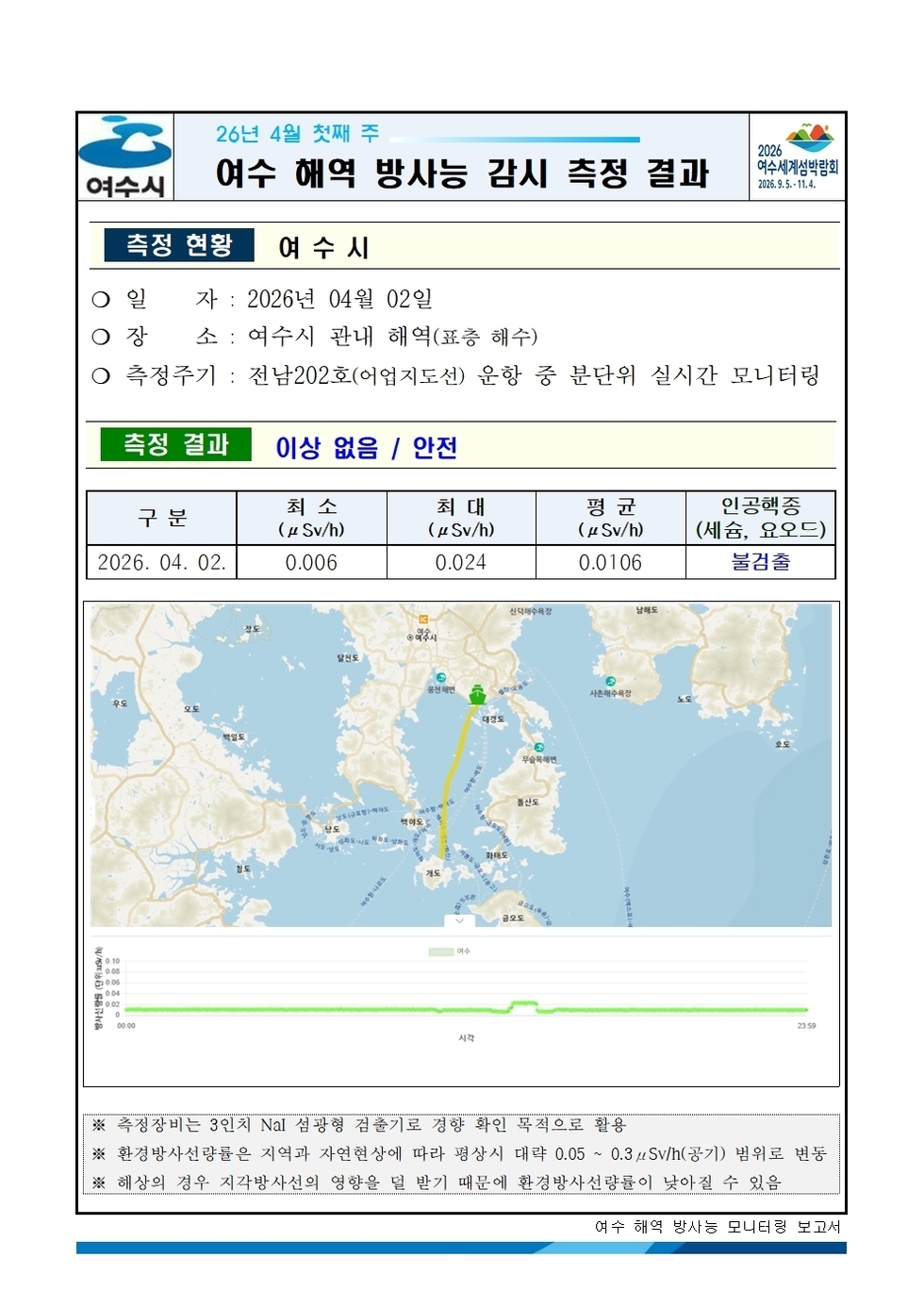Click the 오도 label on map
Image resolution: width=924 pixels, height=1307 pixels.
pyautogui.click(x=191, y=709)
